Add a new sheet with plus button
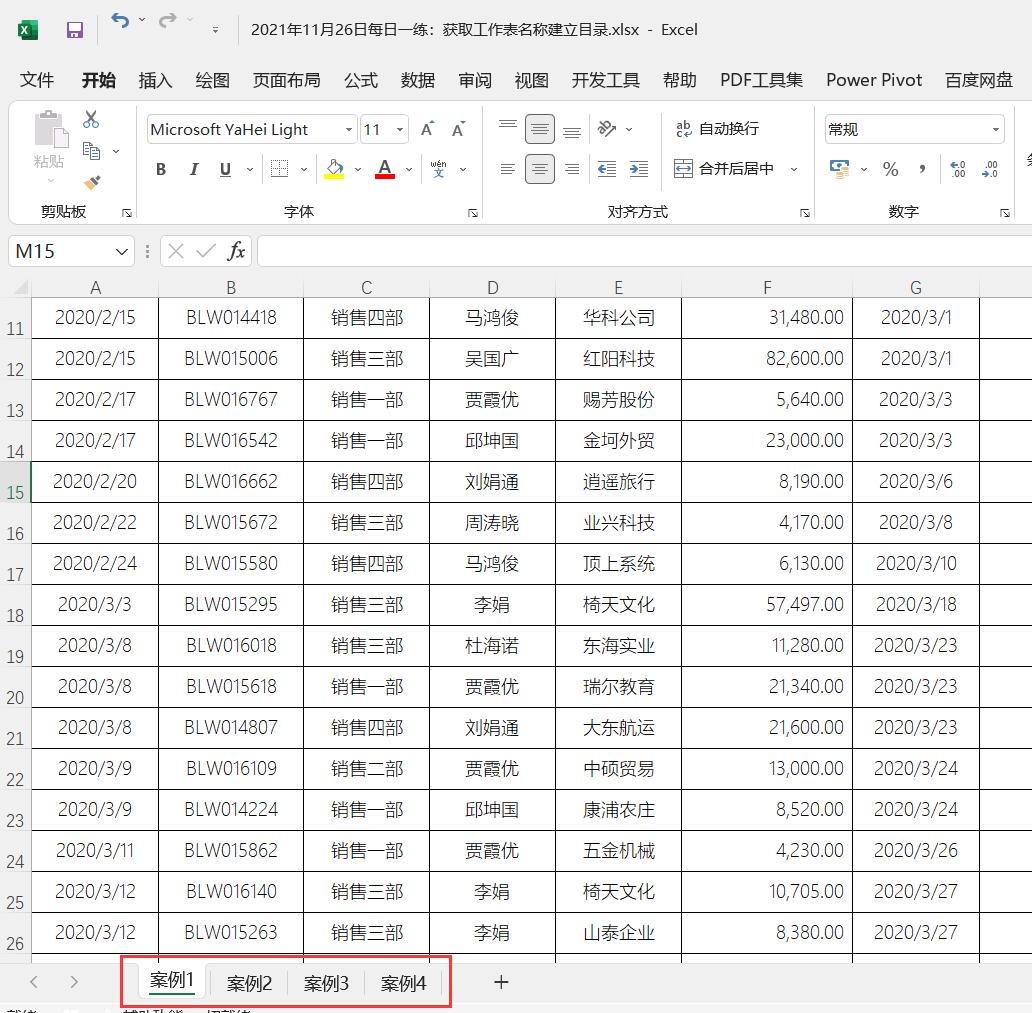This screenshot has height=1013, width=1032. pos(501,982)
